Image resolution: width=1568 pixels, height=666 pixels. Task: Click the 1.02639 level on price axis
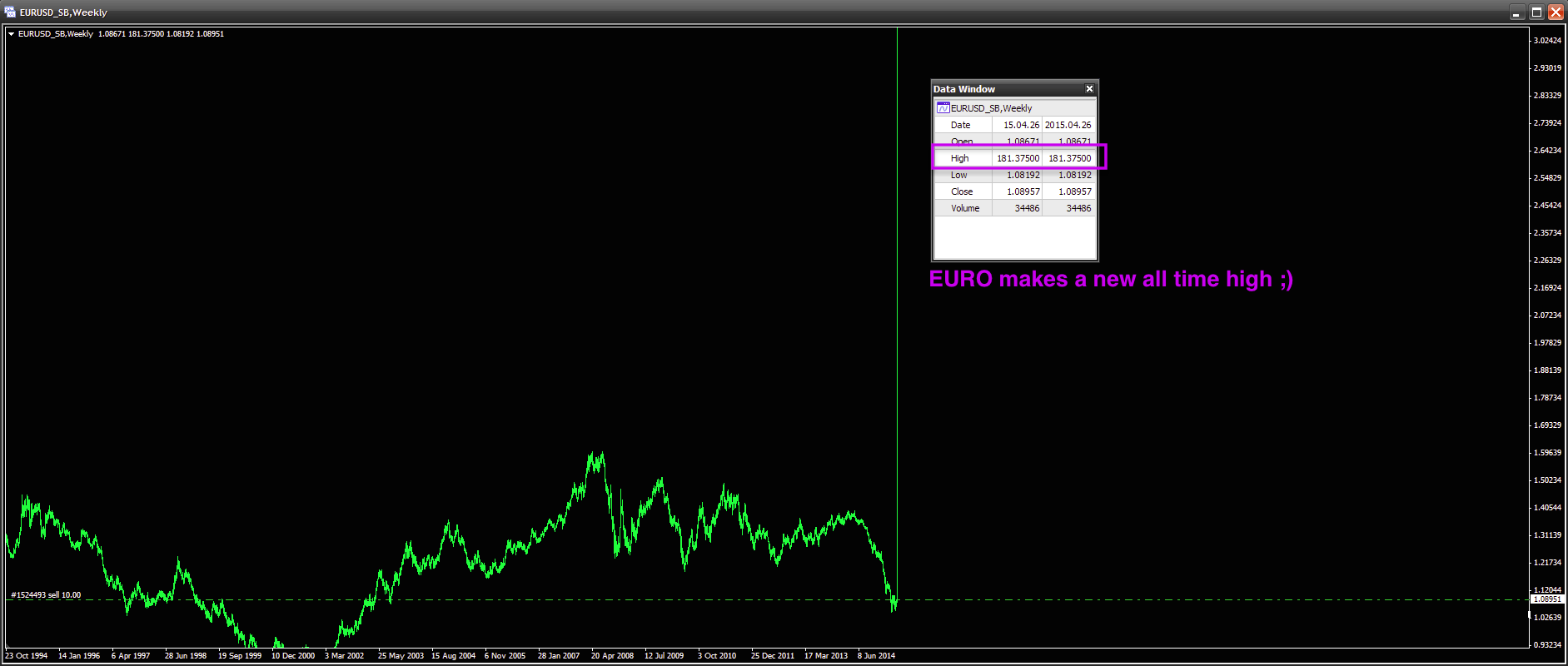tap(1547, 618)
